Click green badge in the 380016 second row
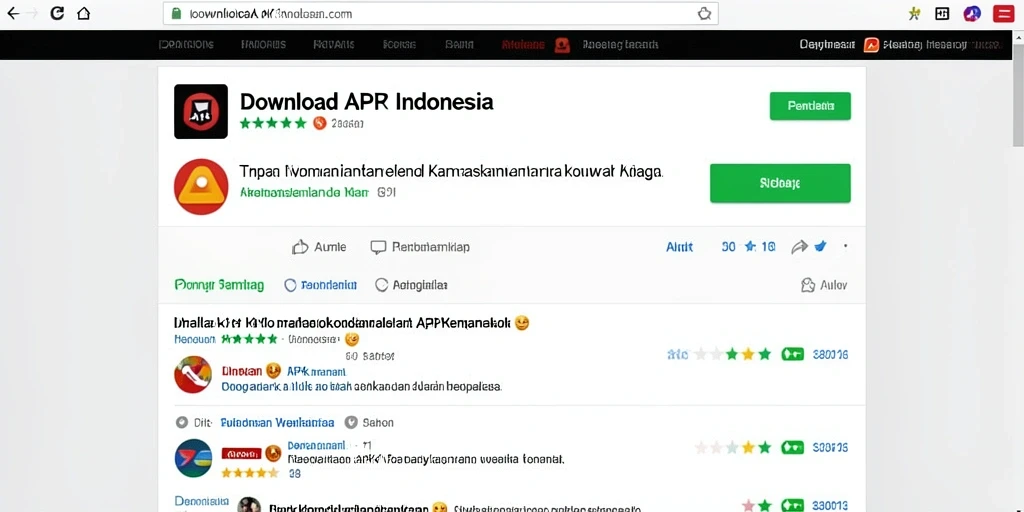Screen dimensions: 1024x512 coord(793,447)
